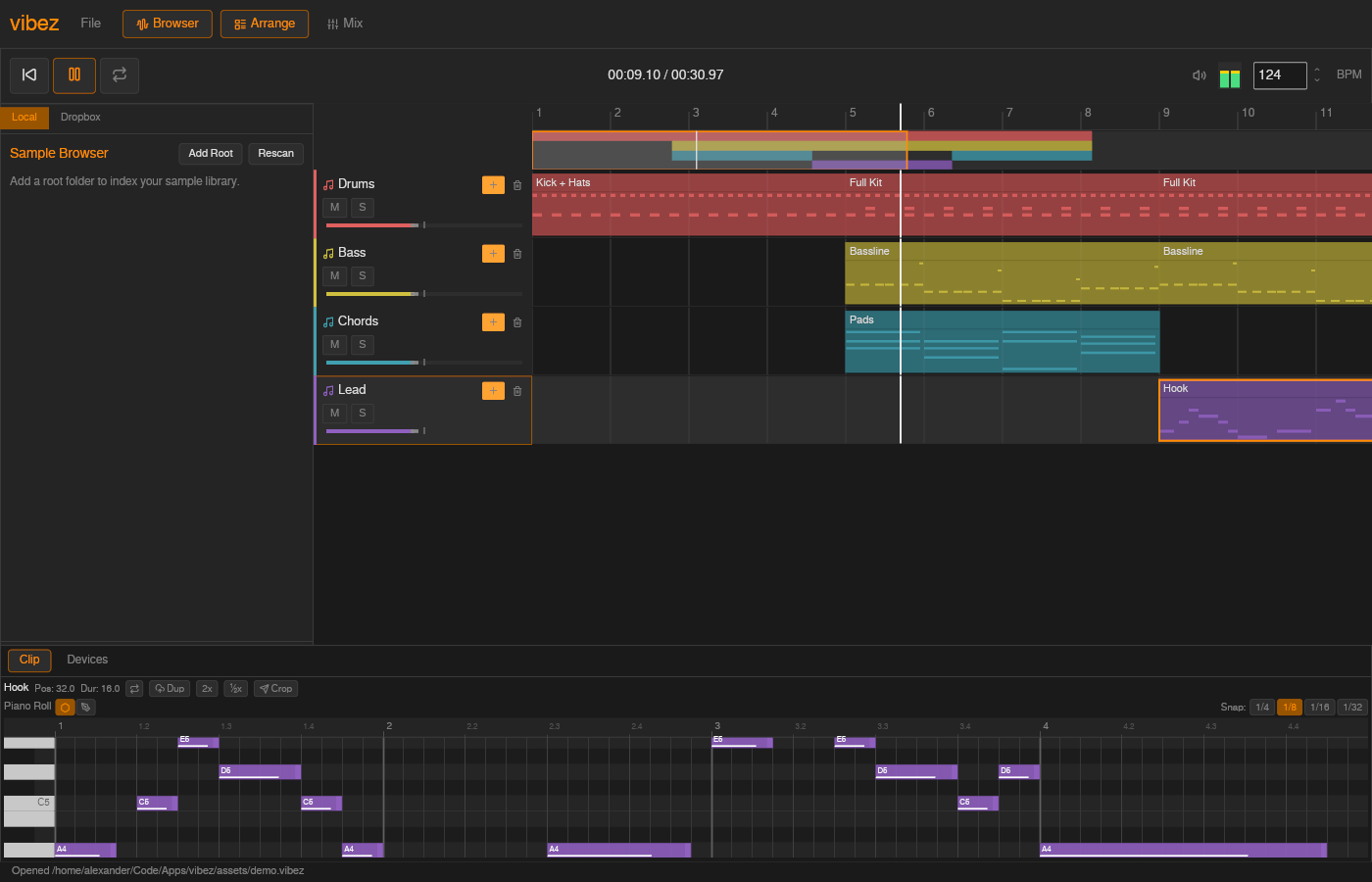Select the Pads clip on Chords track
This screenshot has height=882, width=1372.
click(x=1002, y=342)
